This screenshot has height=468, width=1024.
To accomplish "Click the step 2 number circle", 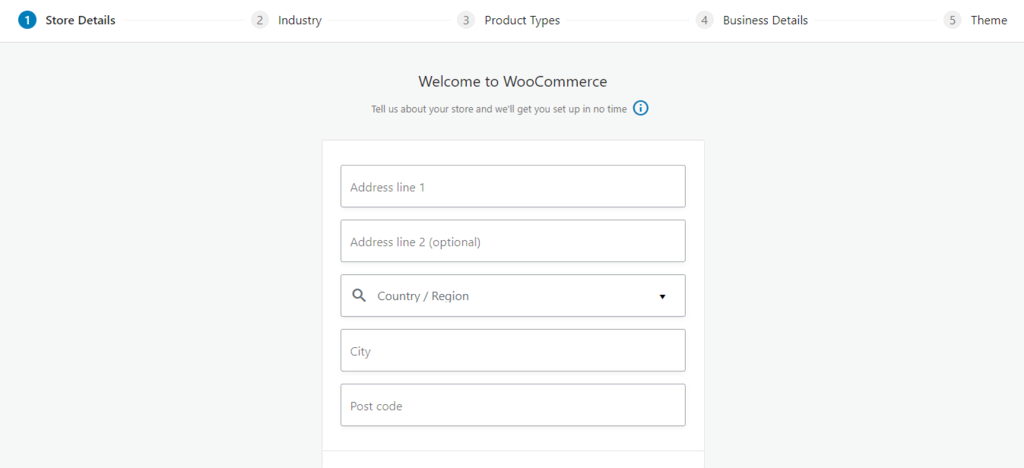I will pyautogui.click(x=260, y=20).
